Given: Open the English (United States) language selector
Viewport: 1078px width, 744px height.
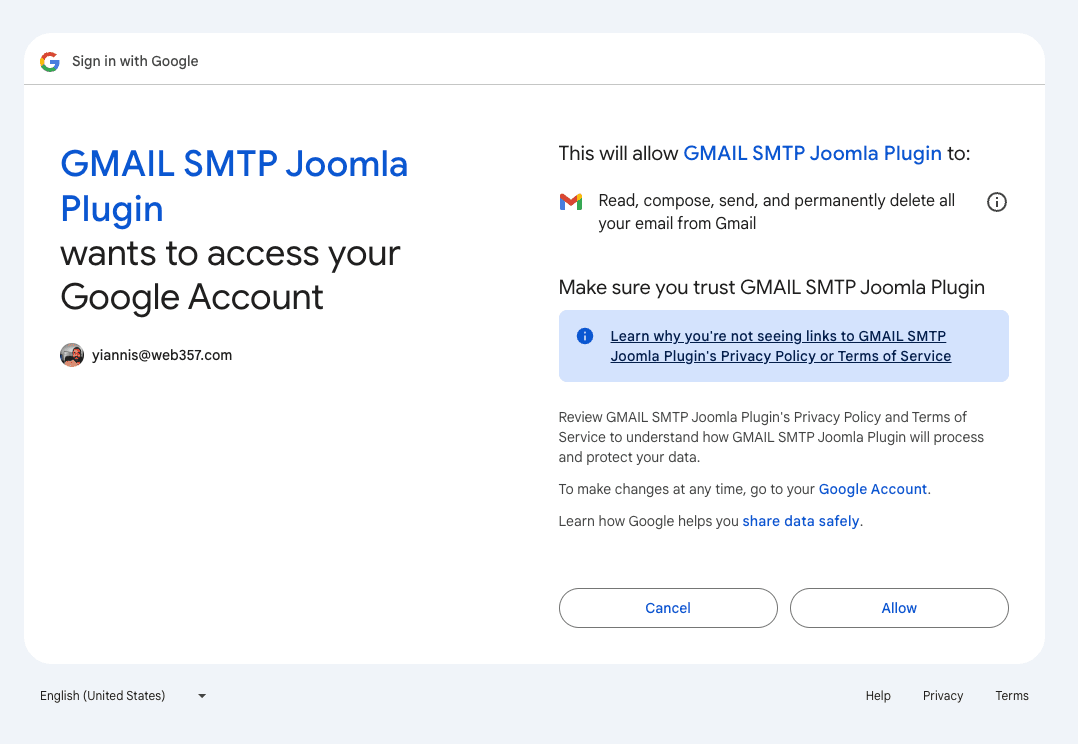Looking at the screenshot, I should 103,696.
